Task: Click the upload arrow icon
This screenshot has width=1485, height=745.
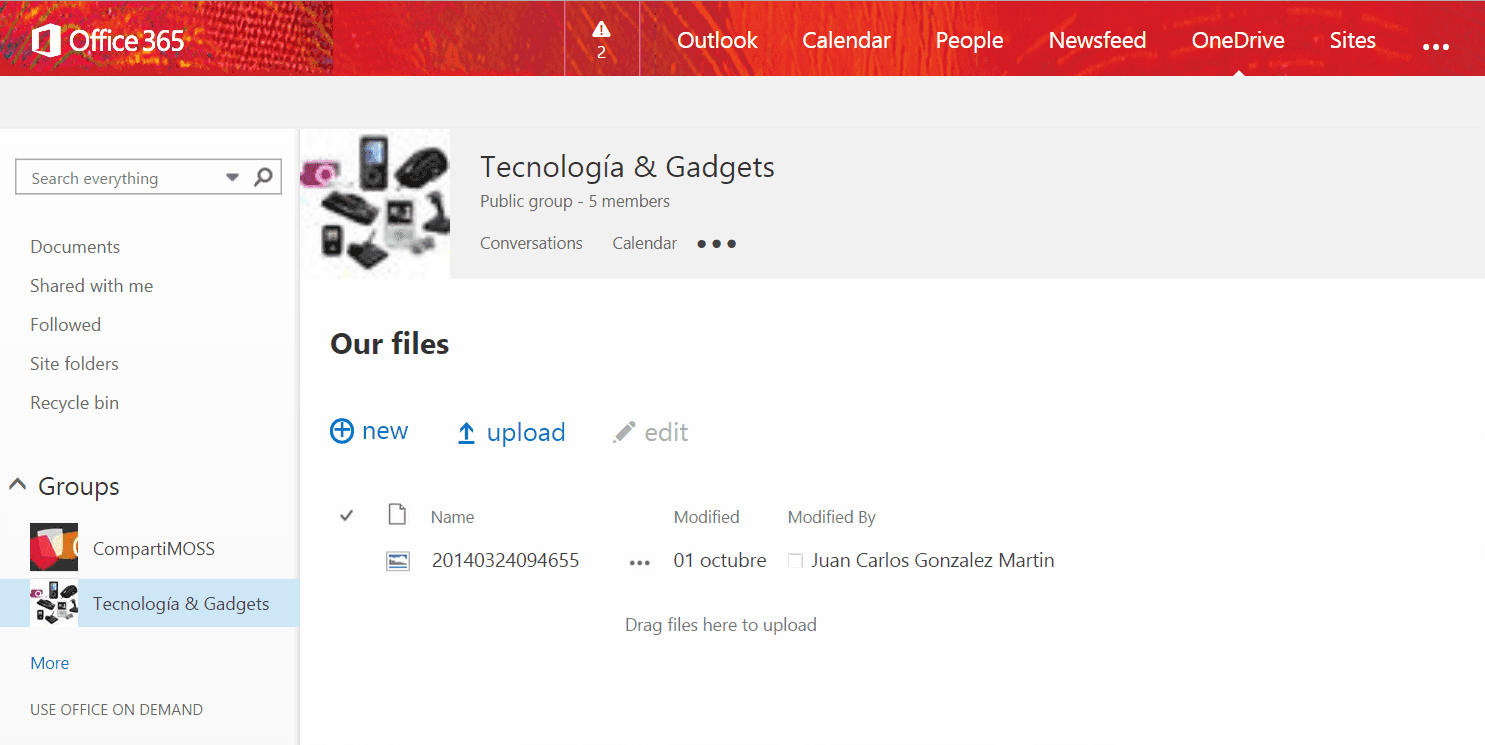Action: tap(466, 433)
